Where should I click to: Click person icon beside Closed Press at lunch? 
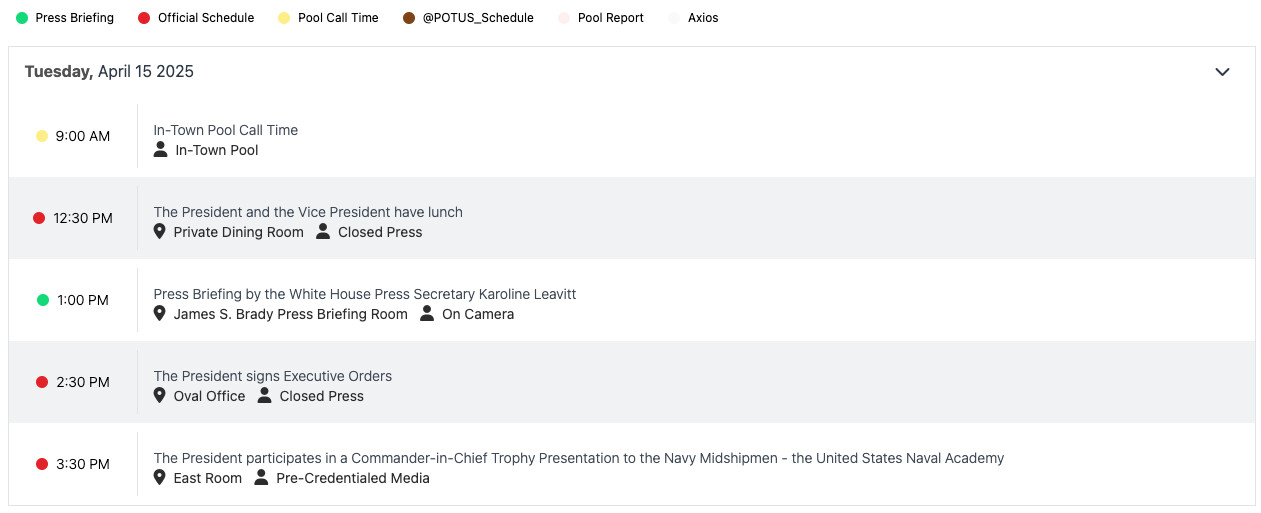(x=323, y=232)
